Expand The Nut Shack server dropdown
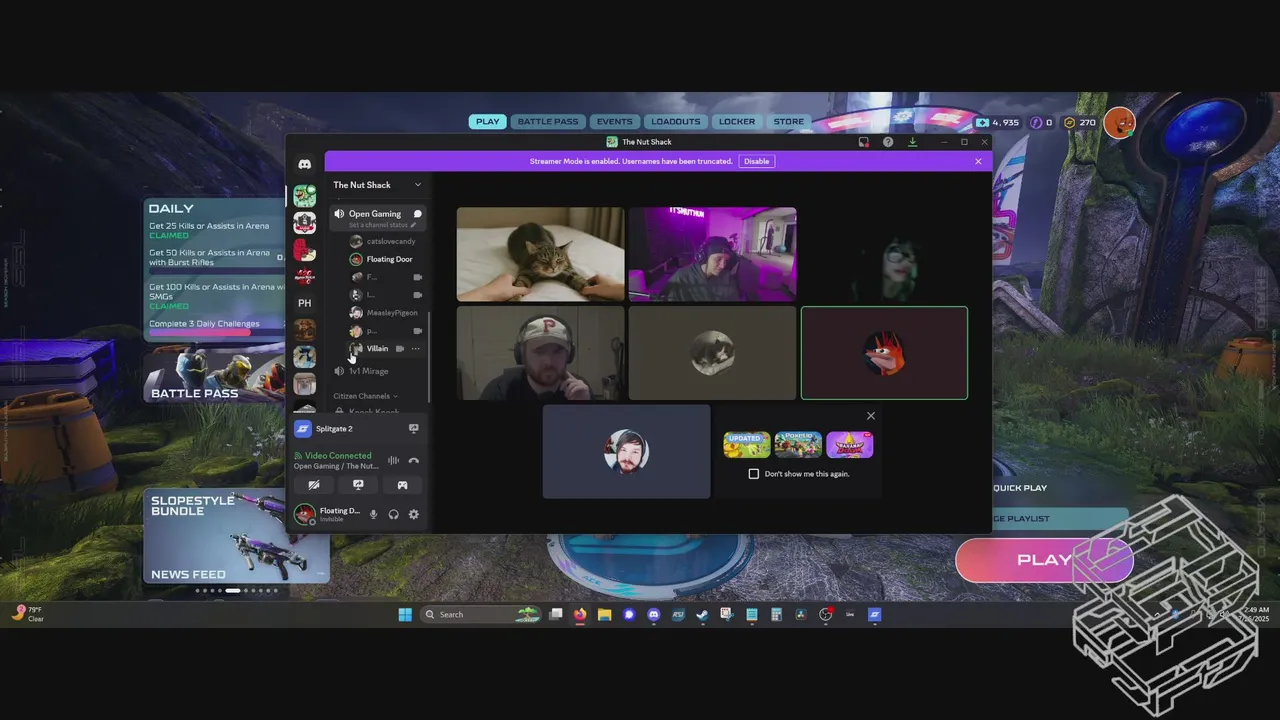 [x=418, y=185]
